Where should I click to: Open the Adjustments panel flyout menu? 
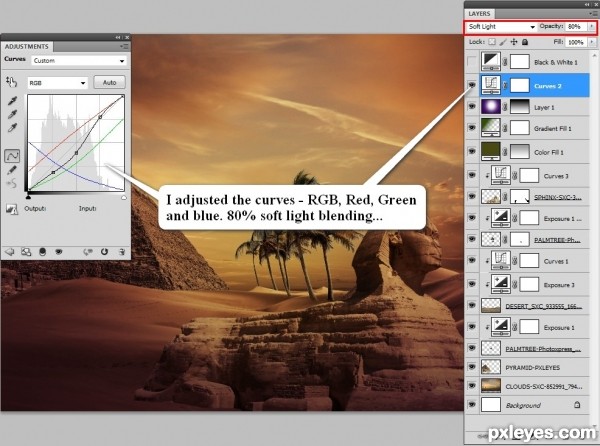point(124,46)
